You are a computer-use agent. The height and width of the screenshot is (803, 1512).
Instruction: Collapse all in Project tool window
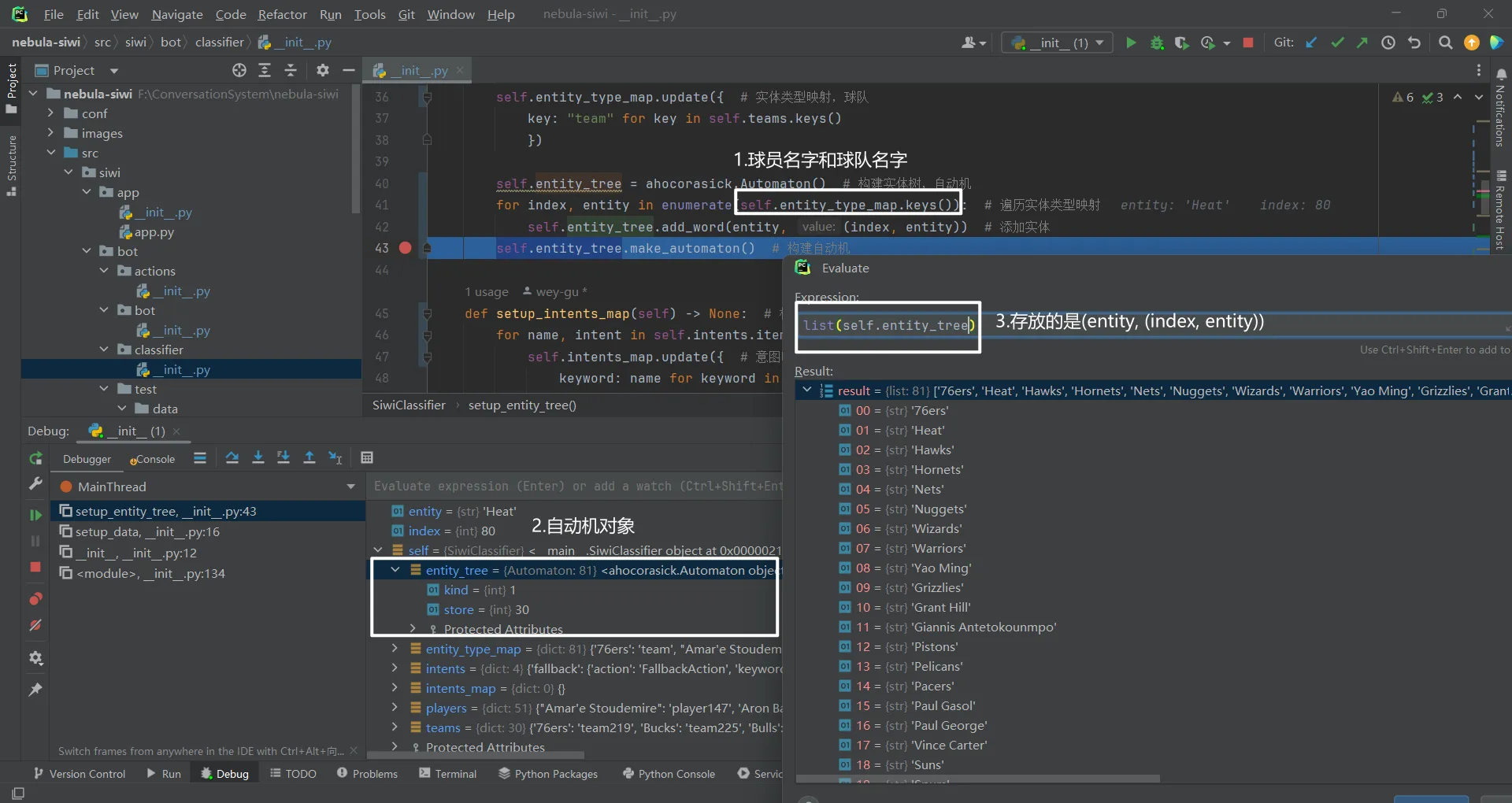pyautogui.click(x=291, y=70)
